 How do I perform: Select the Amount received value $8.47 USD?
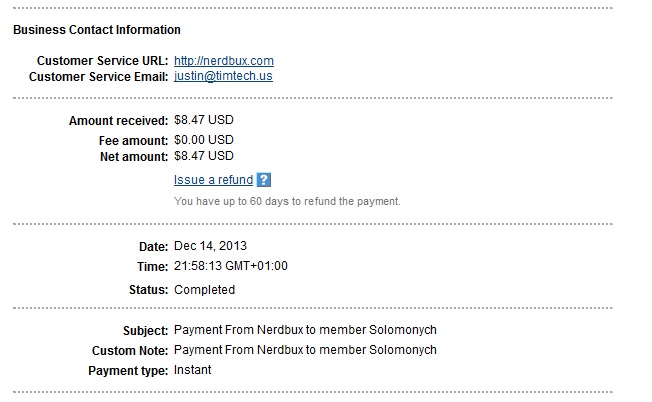(x=204, y=120)
